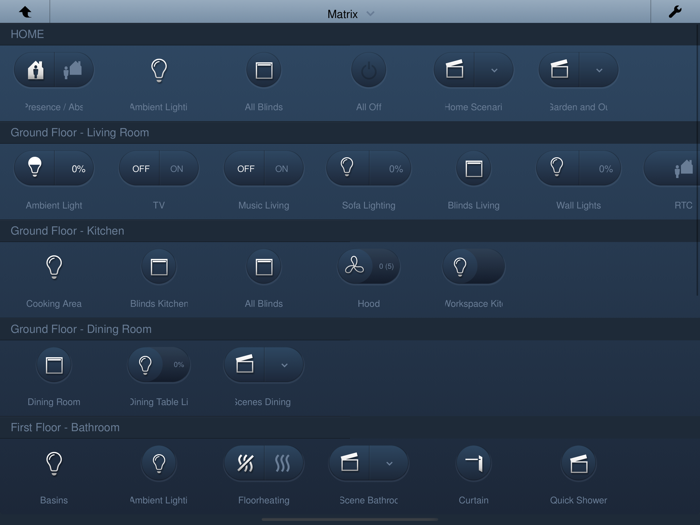
Task: Turn Music Living ON
Action: (282, 168)
